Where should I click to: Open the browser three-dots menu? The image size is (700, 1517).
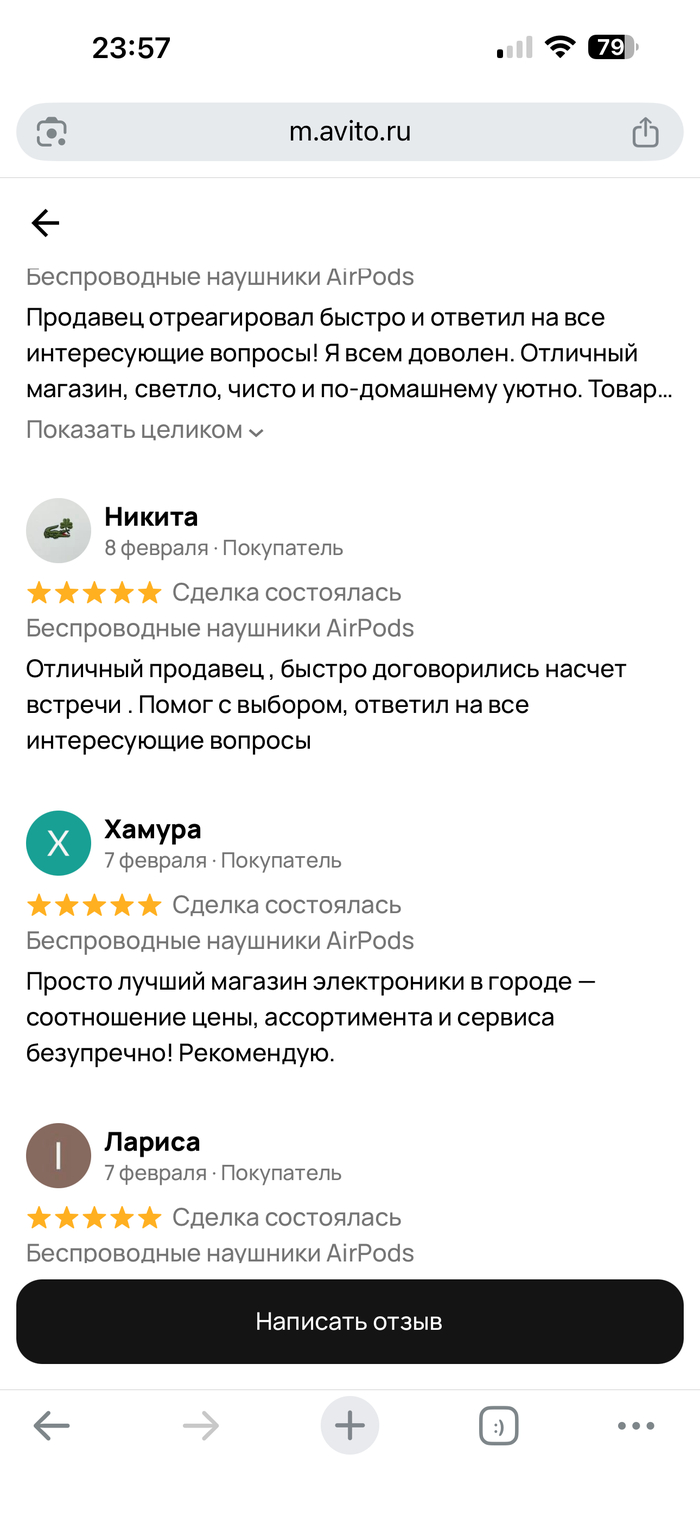coord(636,1425)
